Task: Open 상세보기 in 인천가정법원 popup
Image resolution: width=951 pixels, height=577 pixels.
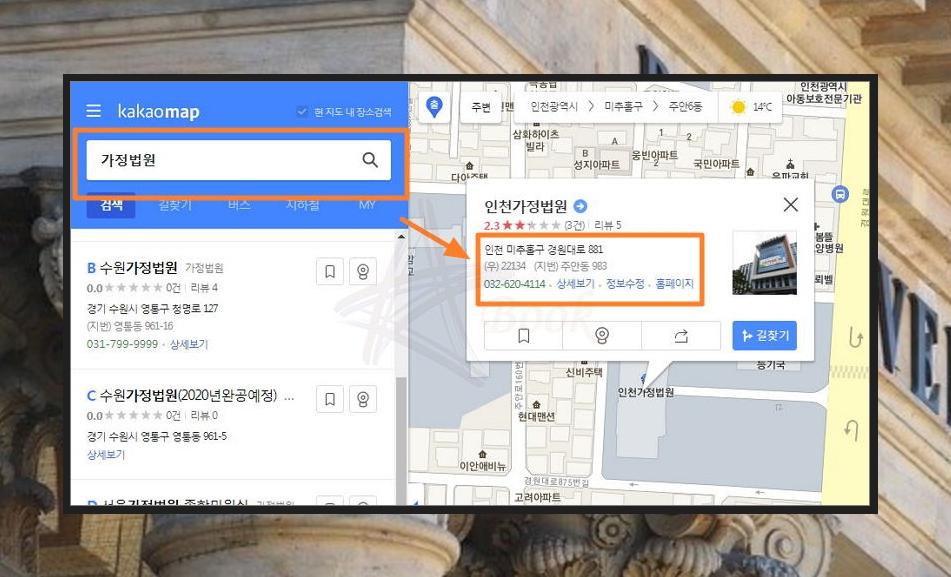Action: pyautogui.click(x=576, y=284)
